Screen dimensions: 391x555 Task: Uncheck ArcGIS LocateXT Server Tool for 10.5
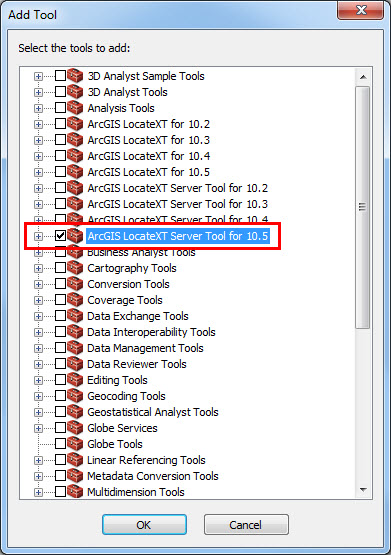(61, 236)
